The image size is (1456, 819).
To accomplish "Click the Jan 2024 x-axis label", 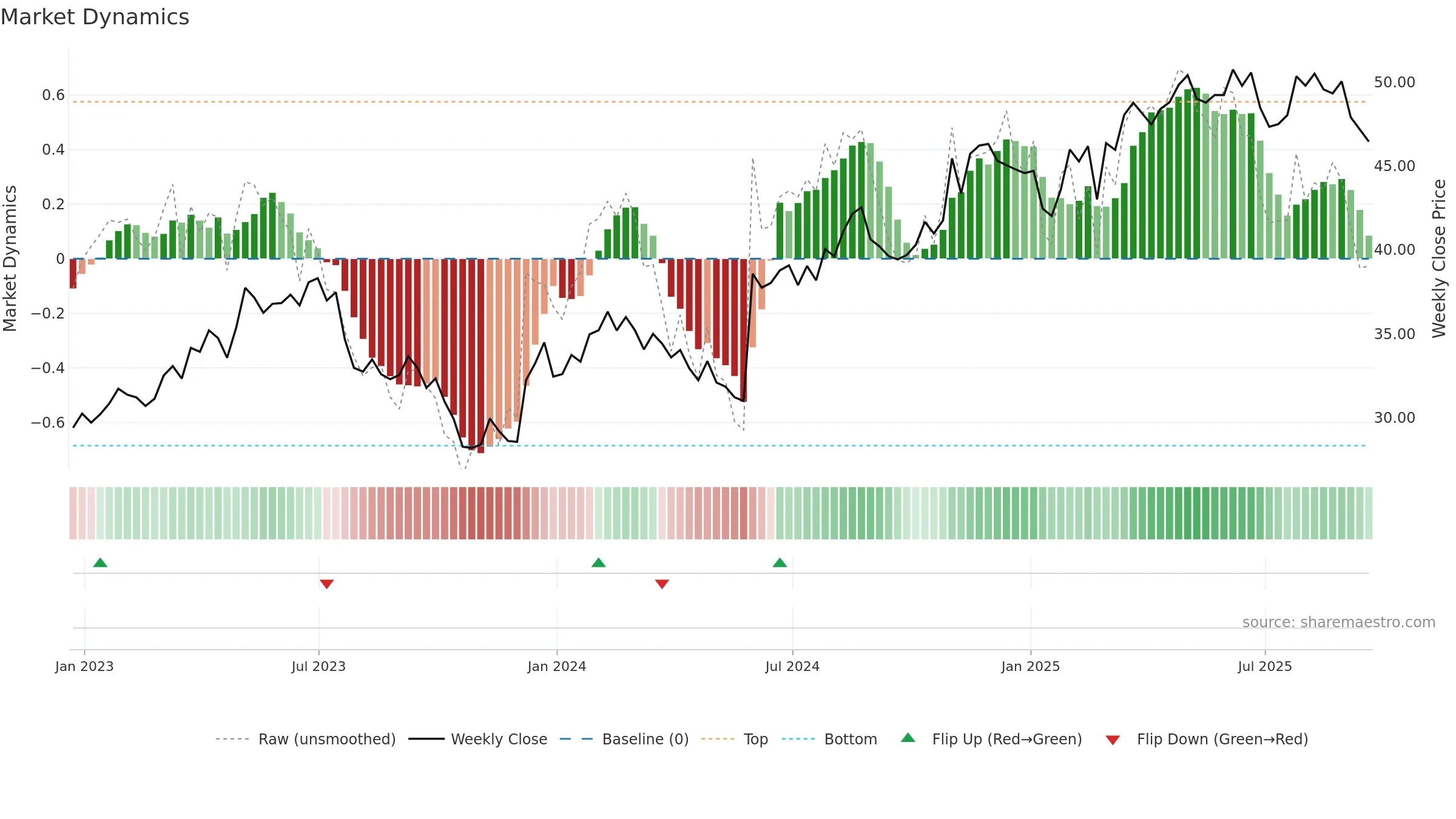I will (x=557, y=666).
